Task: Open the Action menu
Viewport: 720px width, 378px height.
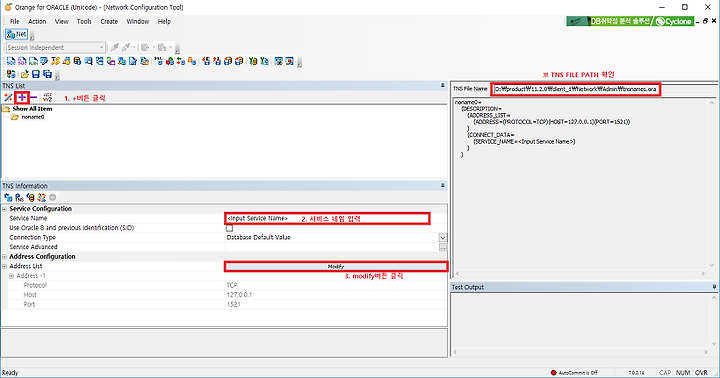Action: pyautogui.click(x=37, y=21)
